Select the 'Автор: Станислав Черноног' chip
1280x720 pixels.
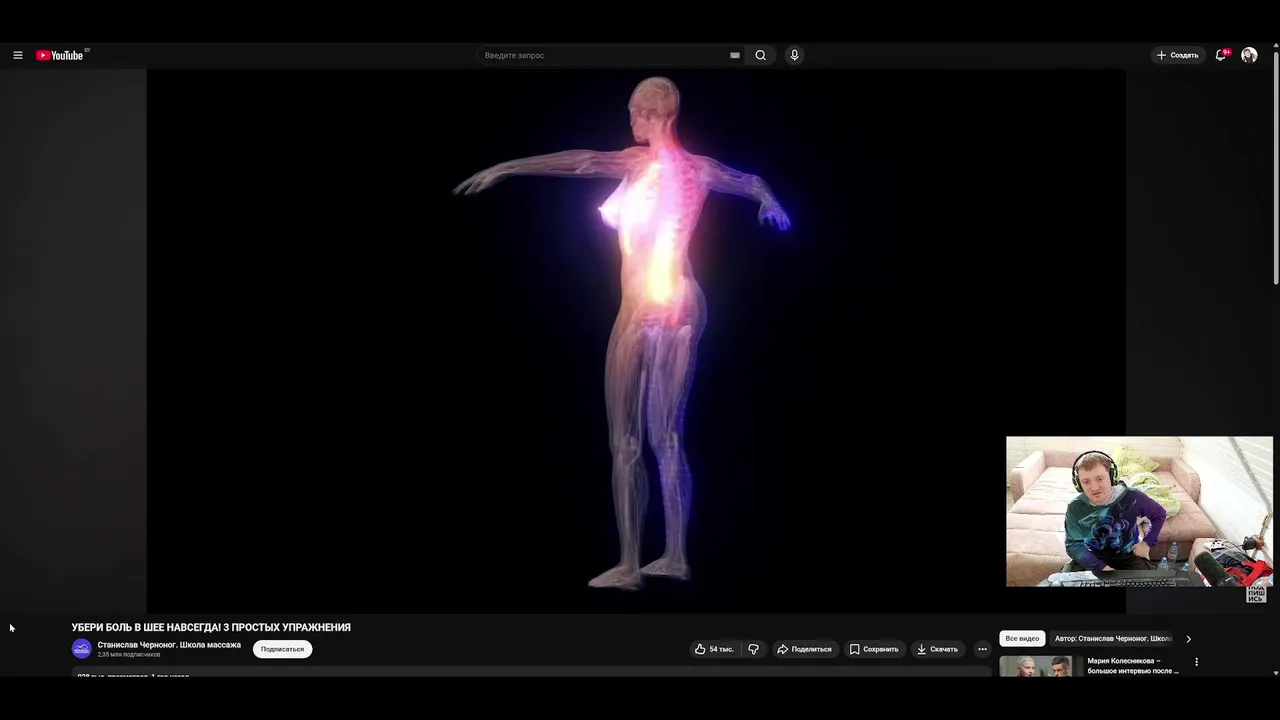1113,638
